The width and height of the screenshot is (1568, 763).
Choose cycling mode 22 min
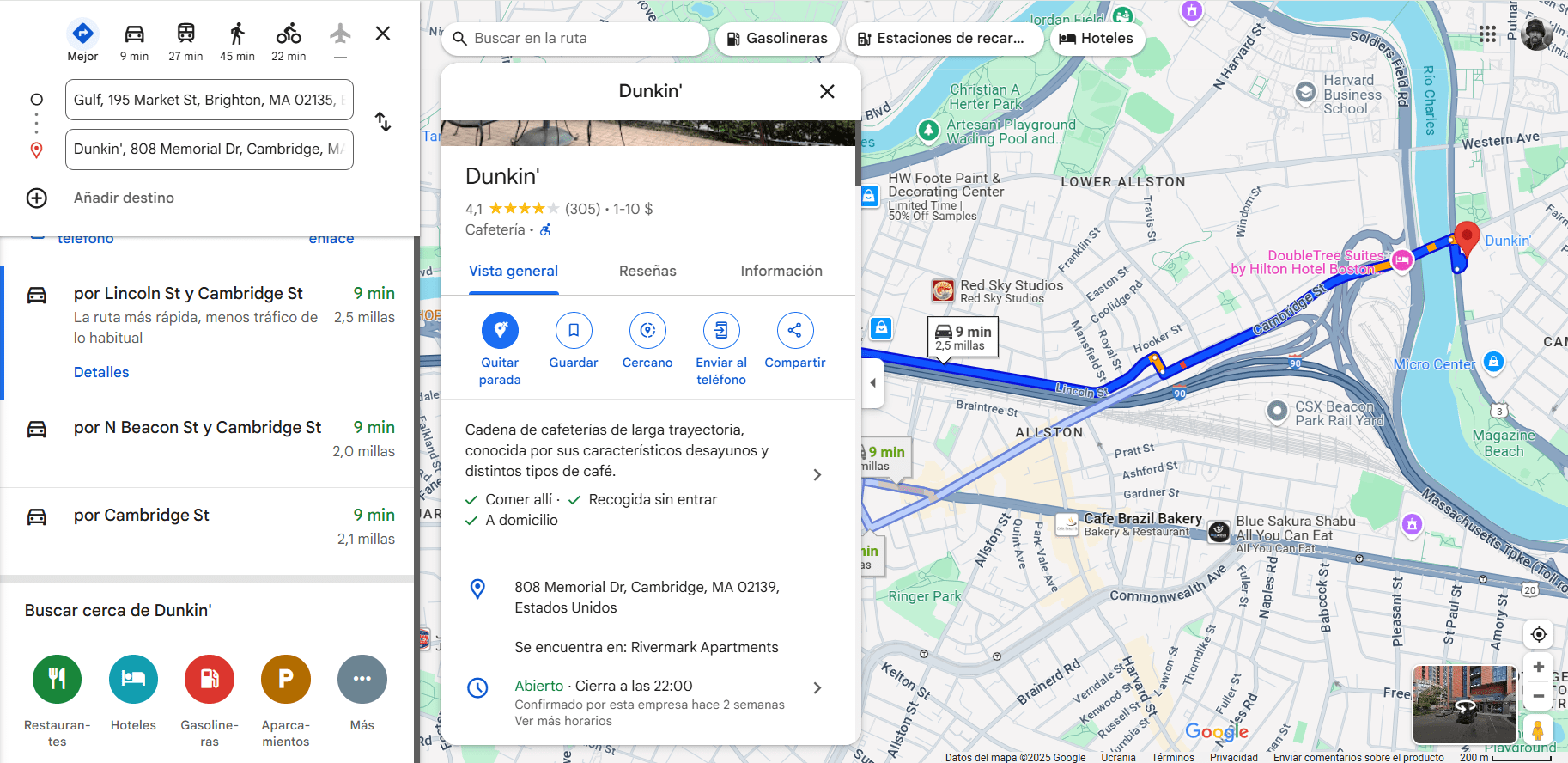[x=289, y=40]
